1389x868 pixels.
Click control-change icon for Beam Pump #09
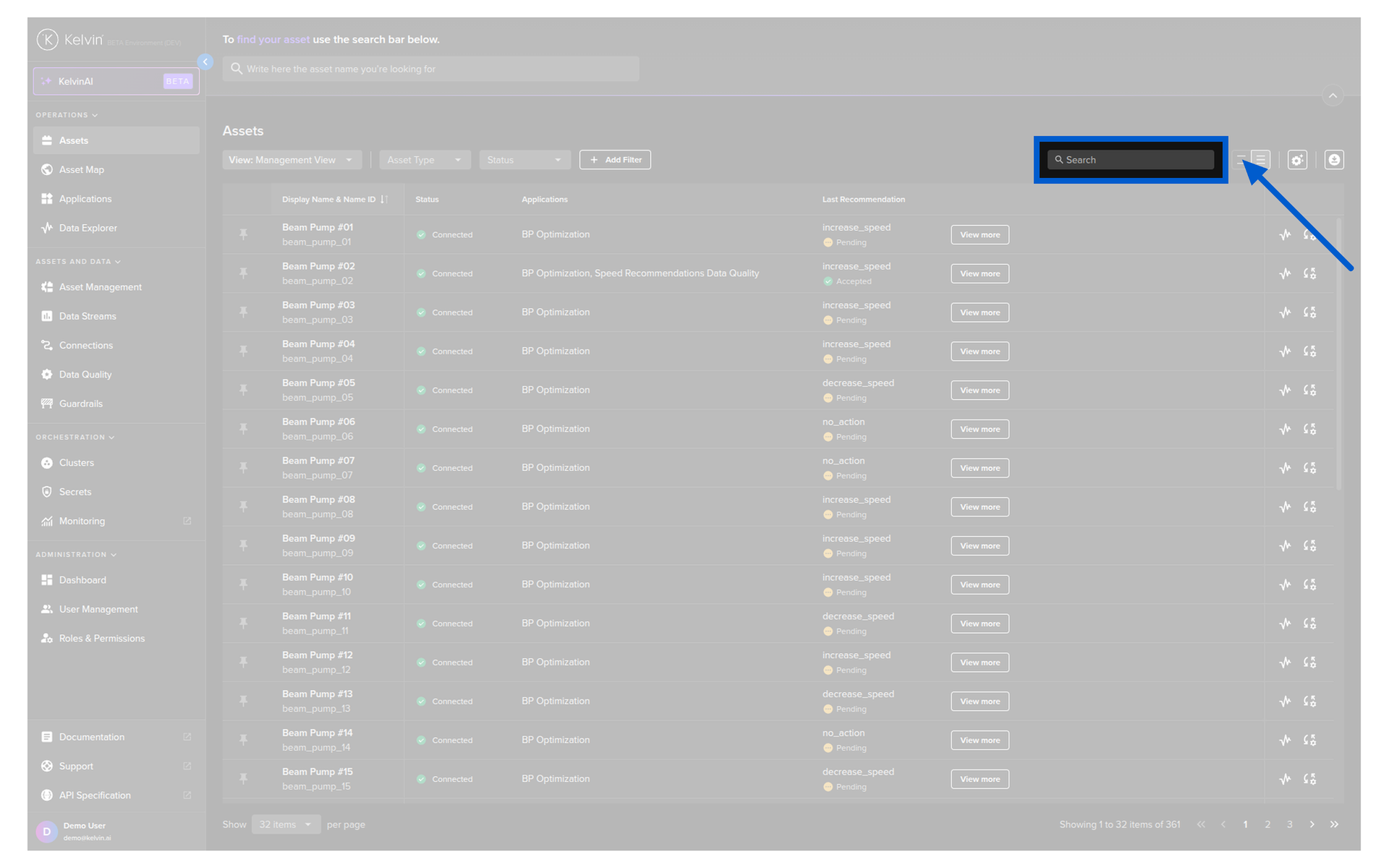click(x=1309, y=545)
